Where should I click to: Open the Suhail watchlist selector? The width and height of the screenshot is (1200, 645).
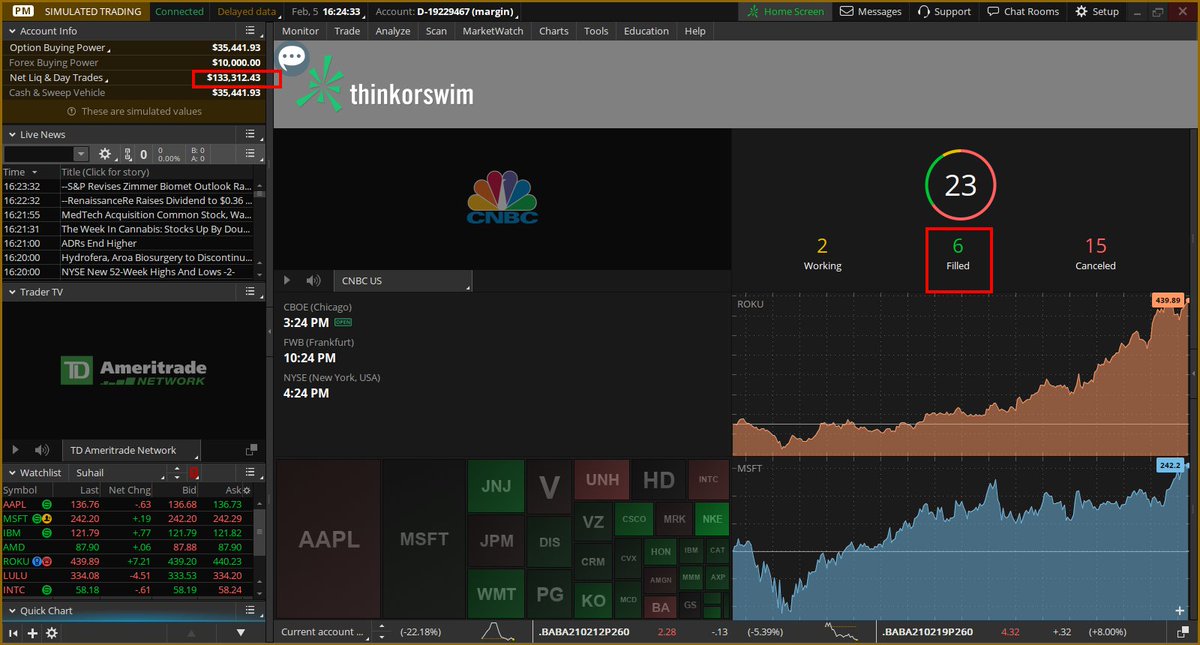pos(118,472)
